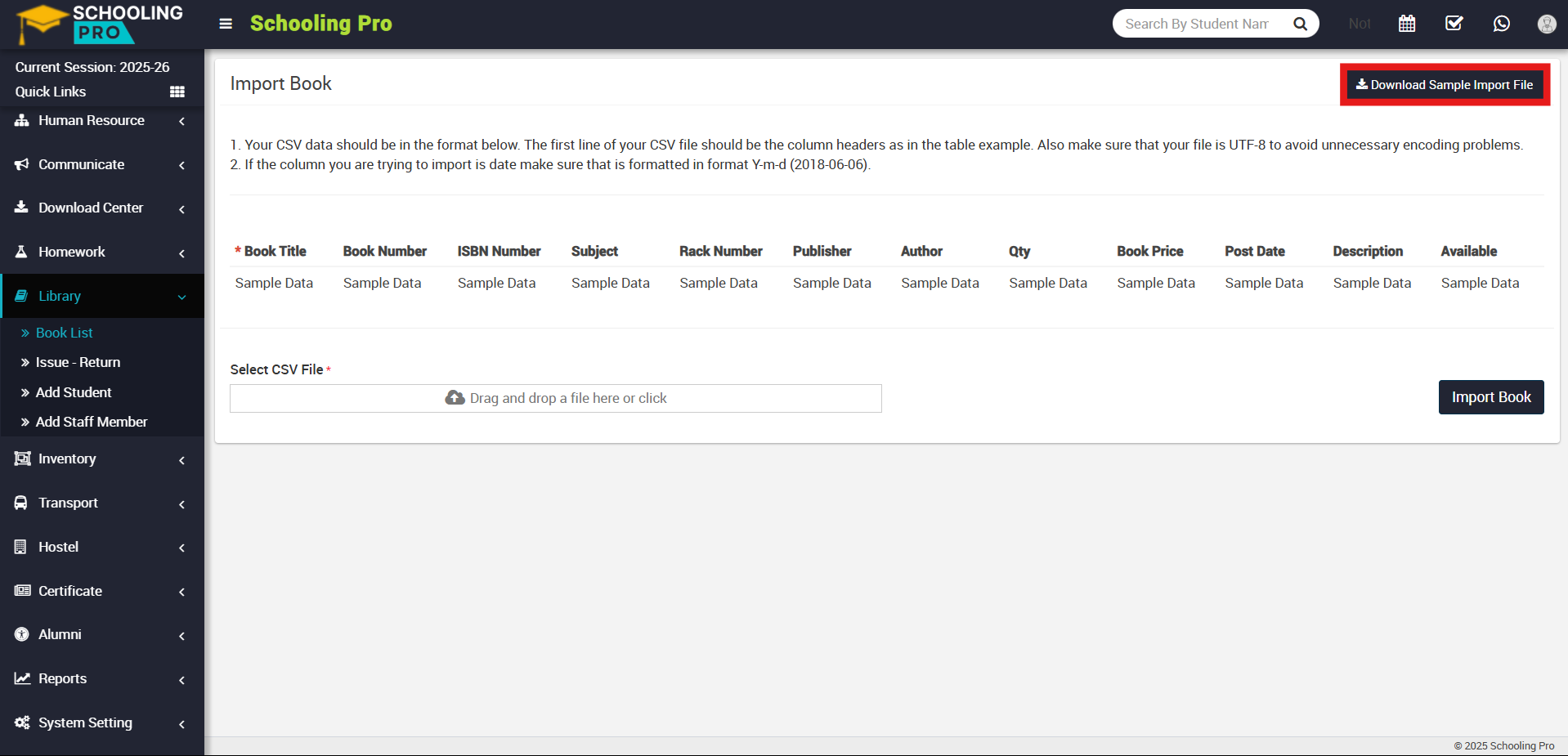Click the Schooling Pro header title
This screenshot has width=1568, height=756.
(320, 24)
